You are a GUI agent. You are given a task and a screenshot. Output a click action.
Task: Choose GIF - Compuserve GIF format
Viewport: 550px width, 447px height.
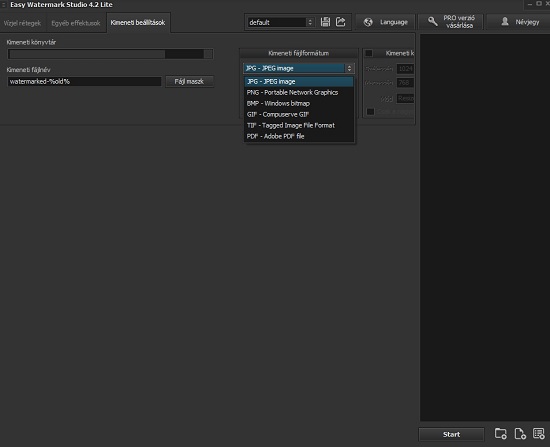coord(299,114)
